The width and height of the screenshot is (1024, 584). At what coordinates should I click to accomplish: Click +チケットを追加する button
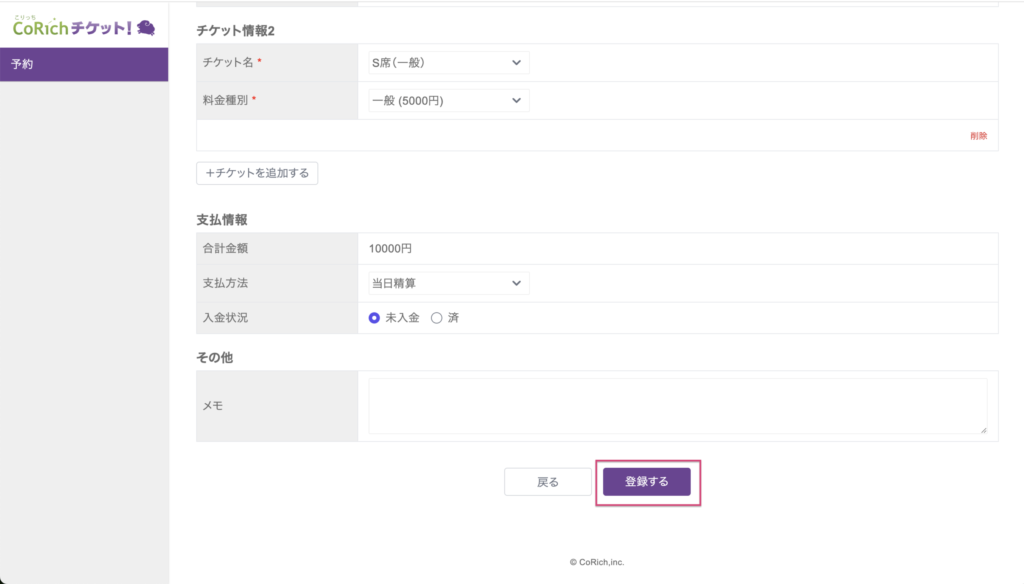point(257,173)
